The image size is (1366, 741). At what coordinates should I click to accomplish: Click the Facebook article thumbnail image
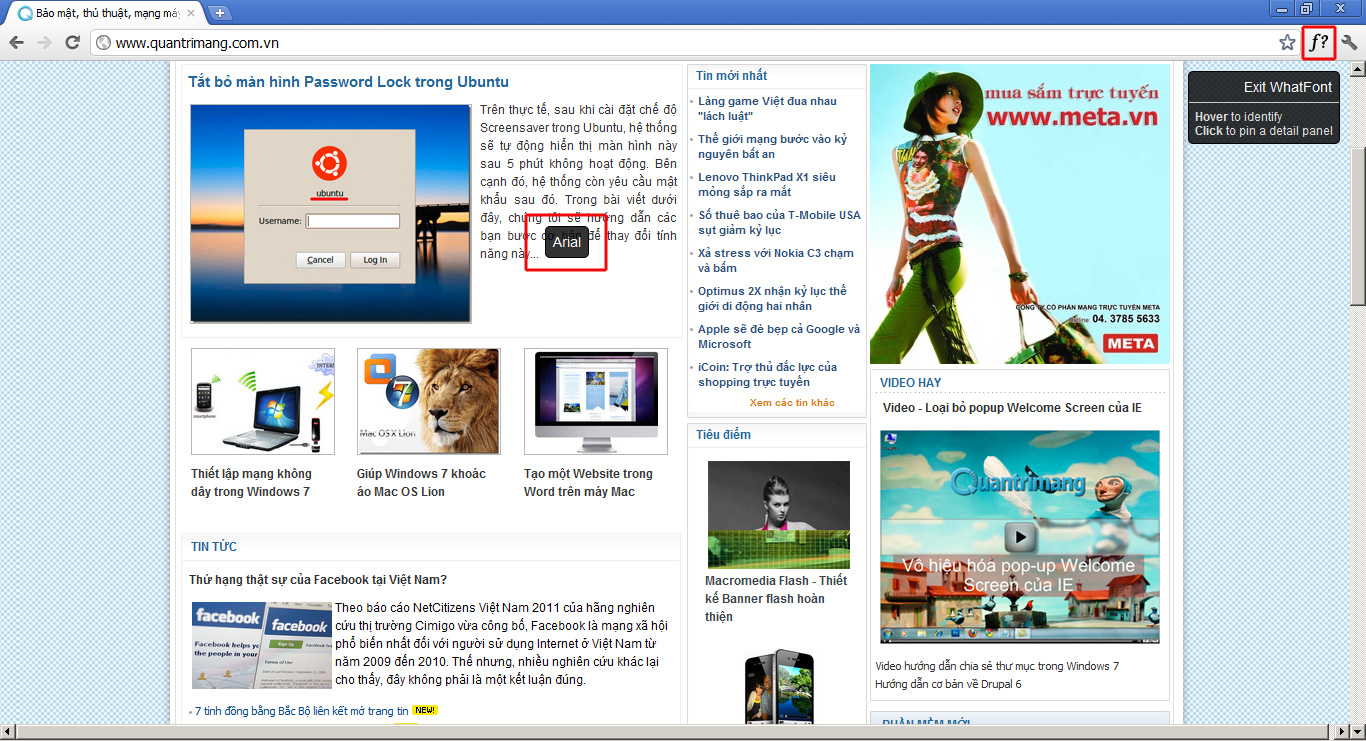coord(262,645)
